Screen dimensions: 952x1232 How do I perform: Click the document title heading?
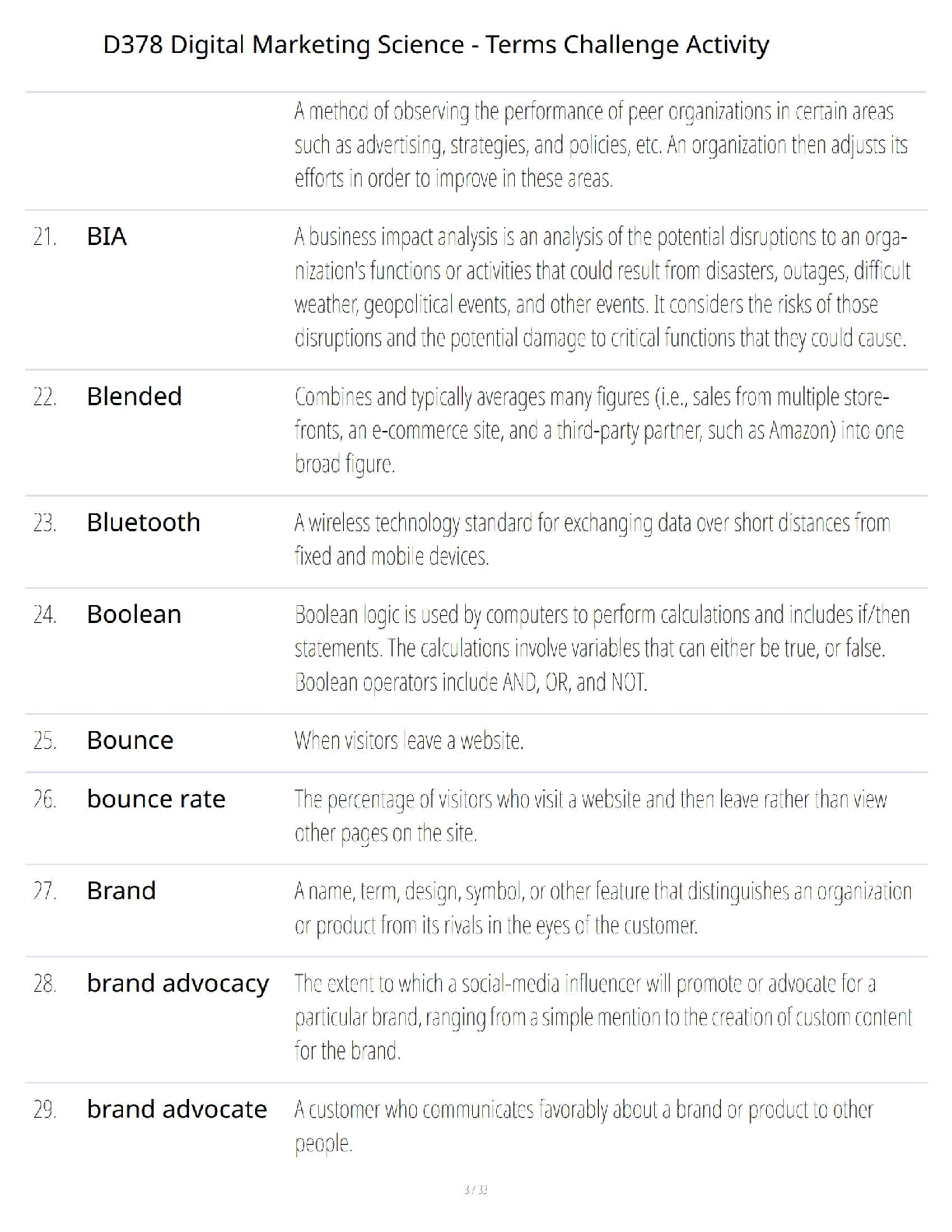(436, 44)
